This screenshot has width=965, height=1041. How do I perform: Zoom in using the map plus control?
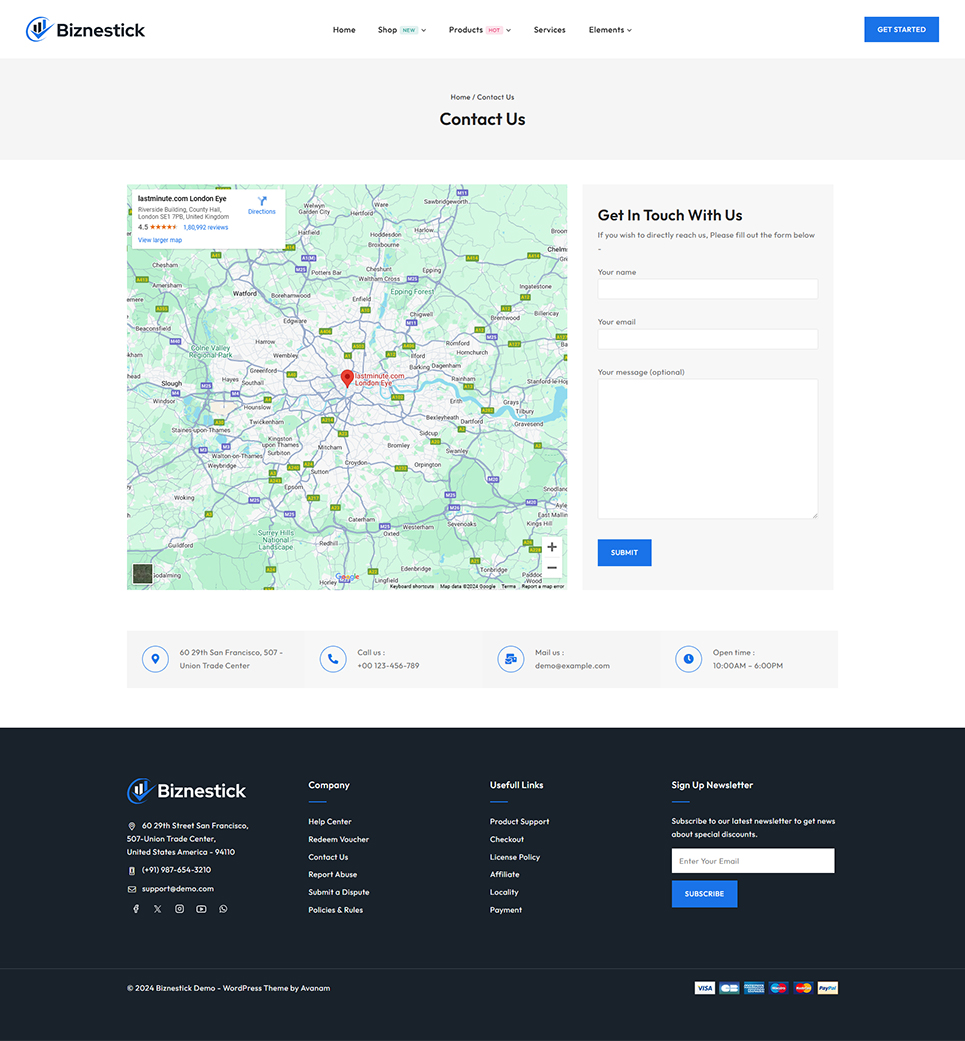pyautogui.click(x=551, y=547)
